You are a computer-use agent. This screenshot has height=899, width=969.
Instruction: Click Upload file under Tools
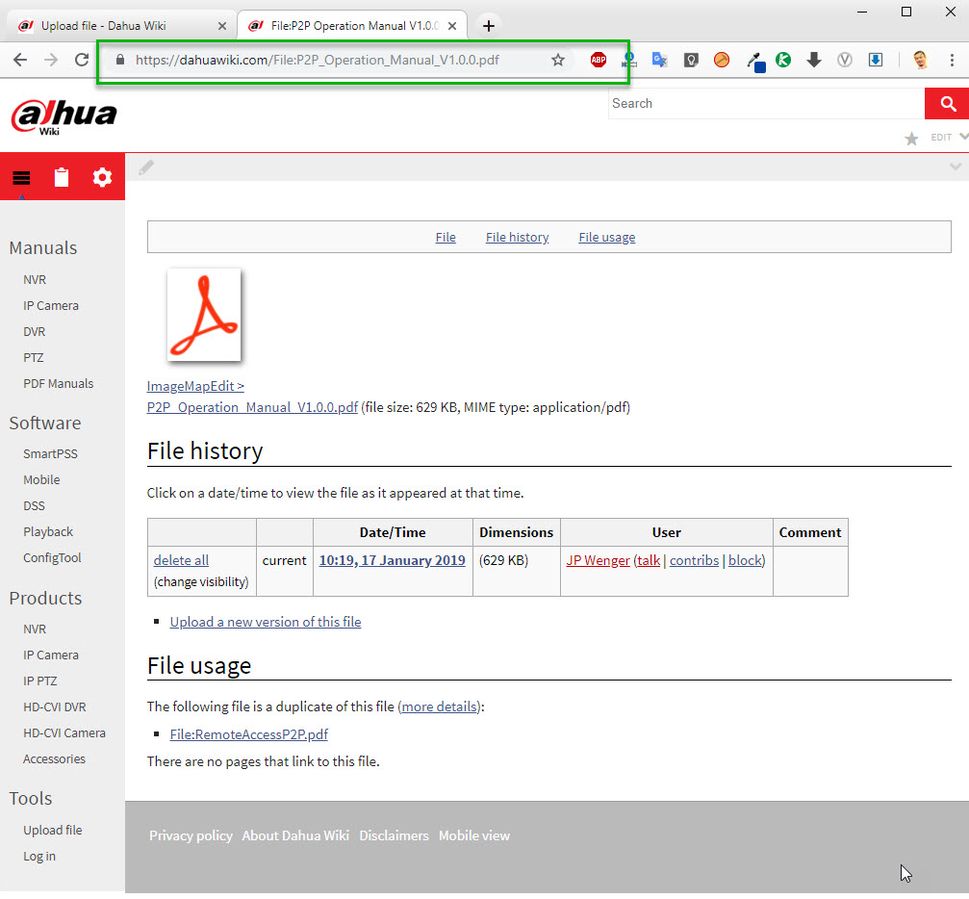click(53, 830)
